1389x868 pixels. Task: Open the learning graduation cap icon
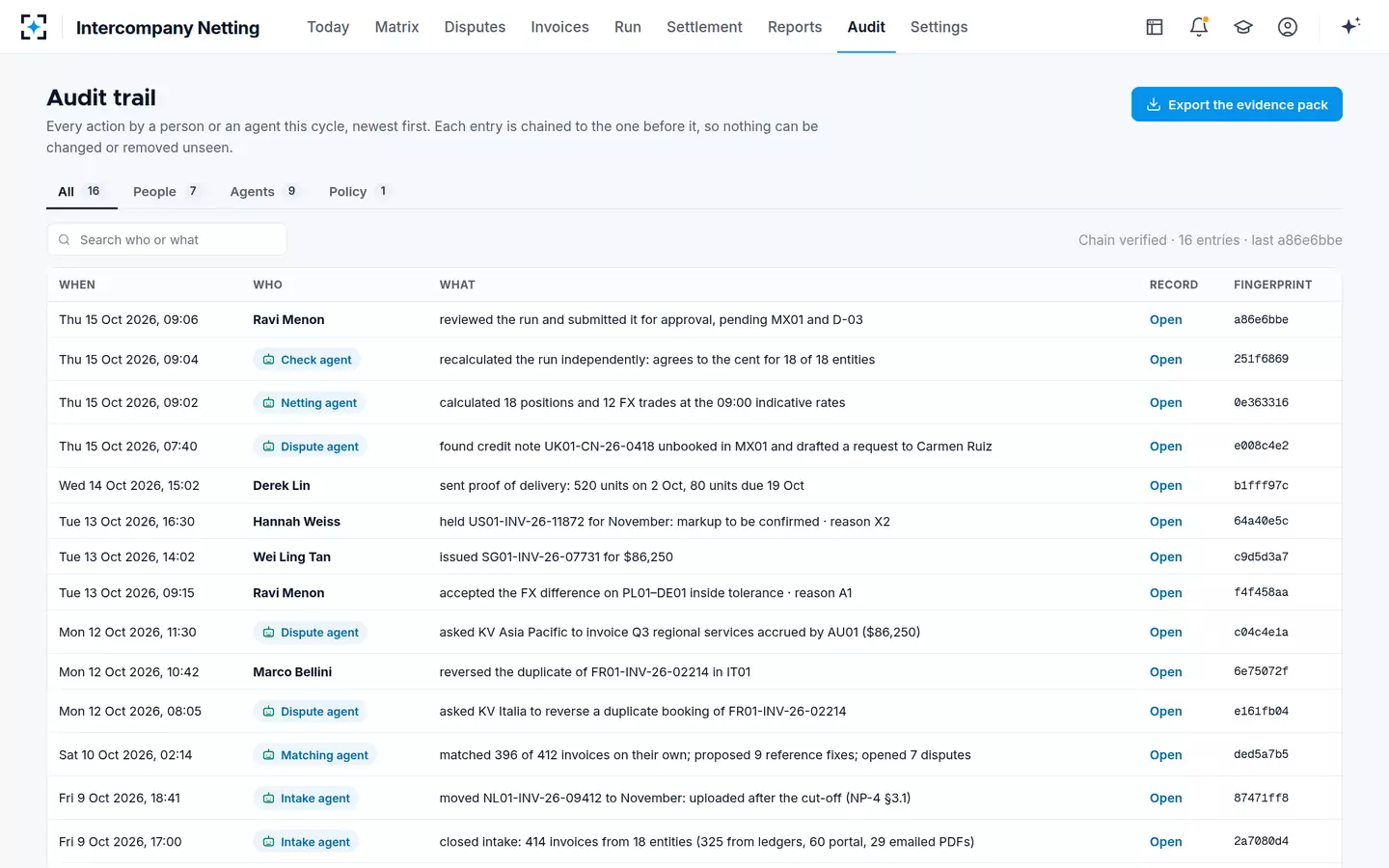tap(1243, 27)
